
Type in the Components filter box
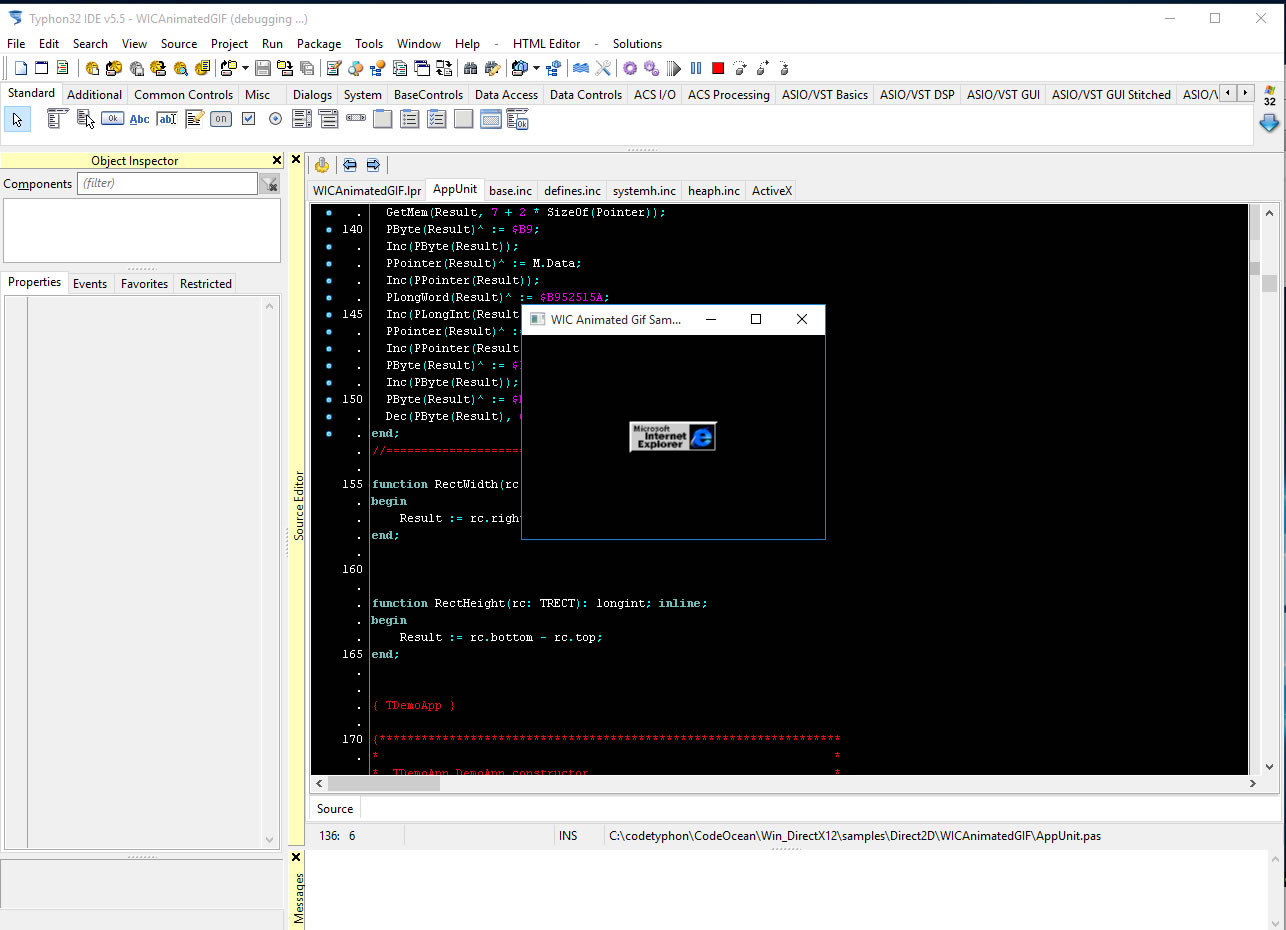tap(167, 184)
